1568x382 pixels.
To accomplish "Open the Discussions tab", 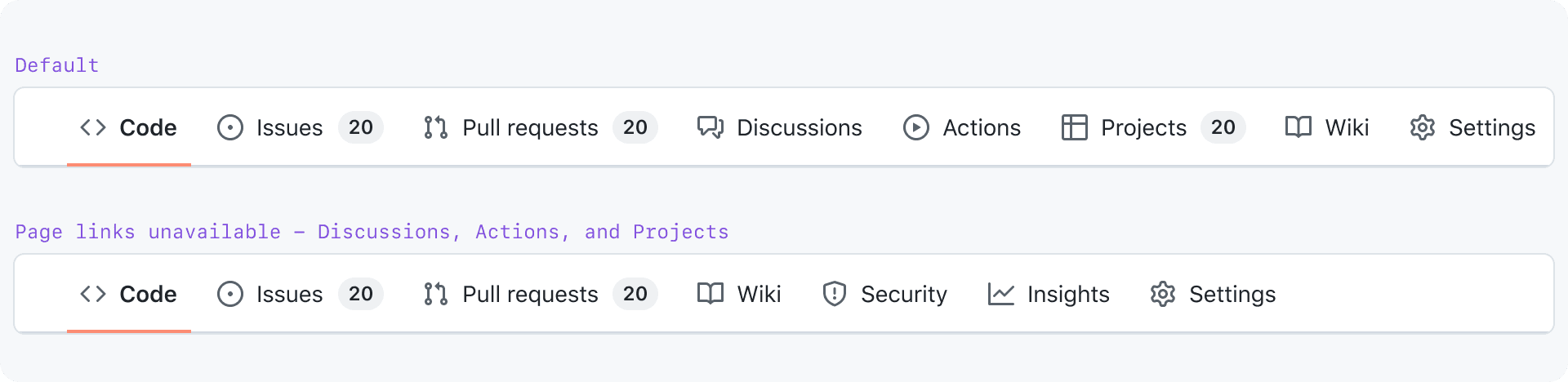I will click(780, 127).
